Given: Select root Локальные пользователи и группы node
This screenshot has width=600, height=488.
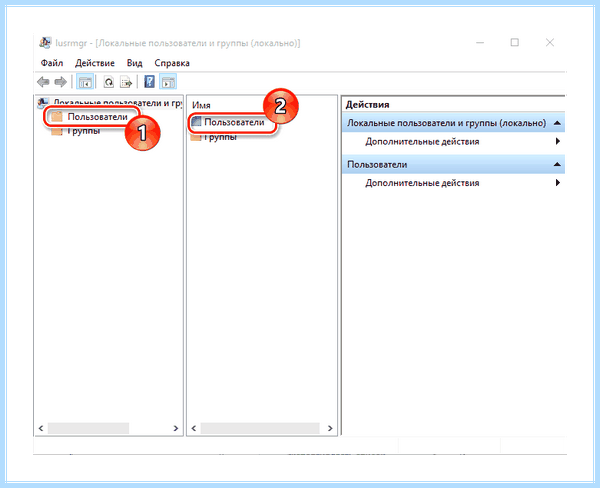Looking at the screenshot, I should (x=109, y=103).
